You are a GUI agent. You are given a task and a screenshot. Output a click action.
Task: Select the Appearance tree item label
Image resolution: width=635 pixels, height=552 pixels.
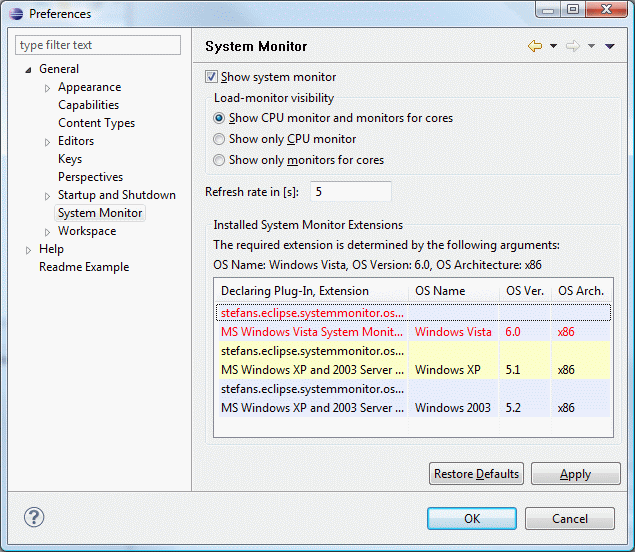tap(89, 87)
